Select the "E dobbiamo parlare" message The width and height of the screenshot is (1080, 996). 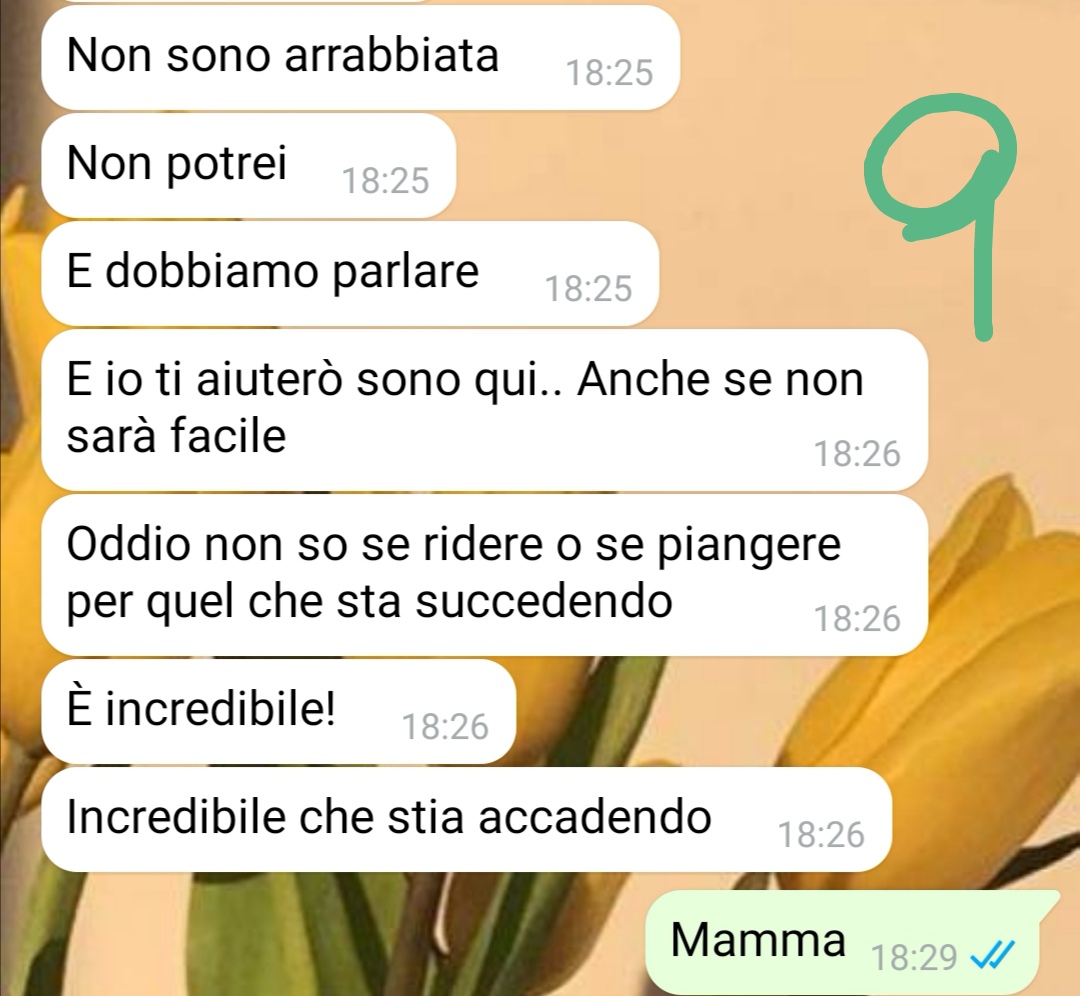[350, 273]
